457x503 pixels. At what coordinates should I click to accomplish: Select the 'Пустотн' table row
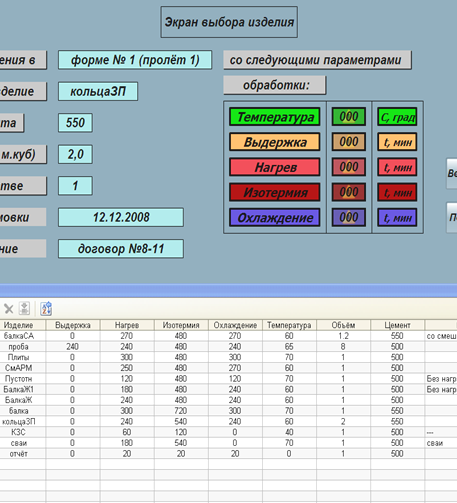(x=228, y=379)
